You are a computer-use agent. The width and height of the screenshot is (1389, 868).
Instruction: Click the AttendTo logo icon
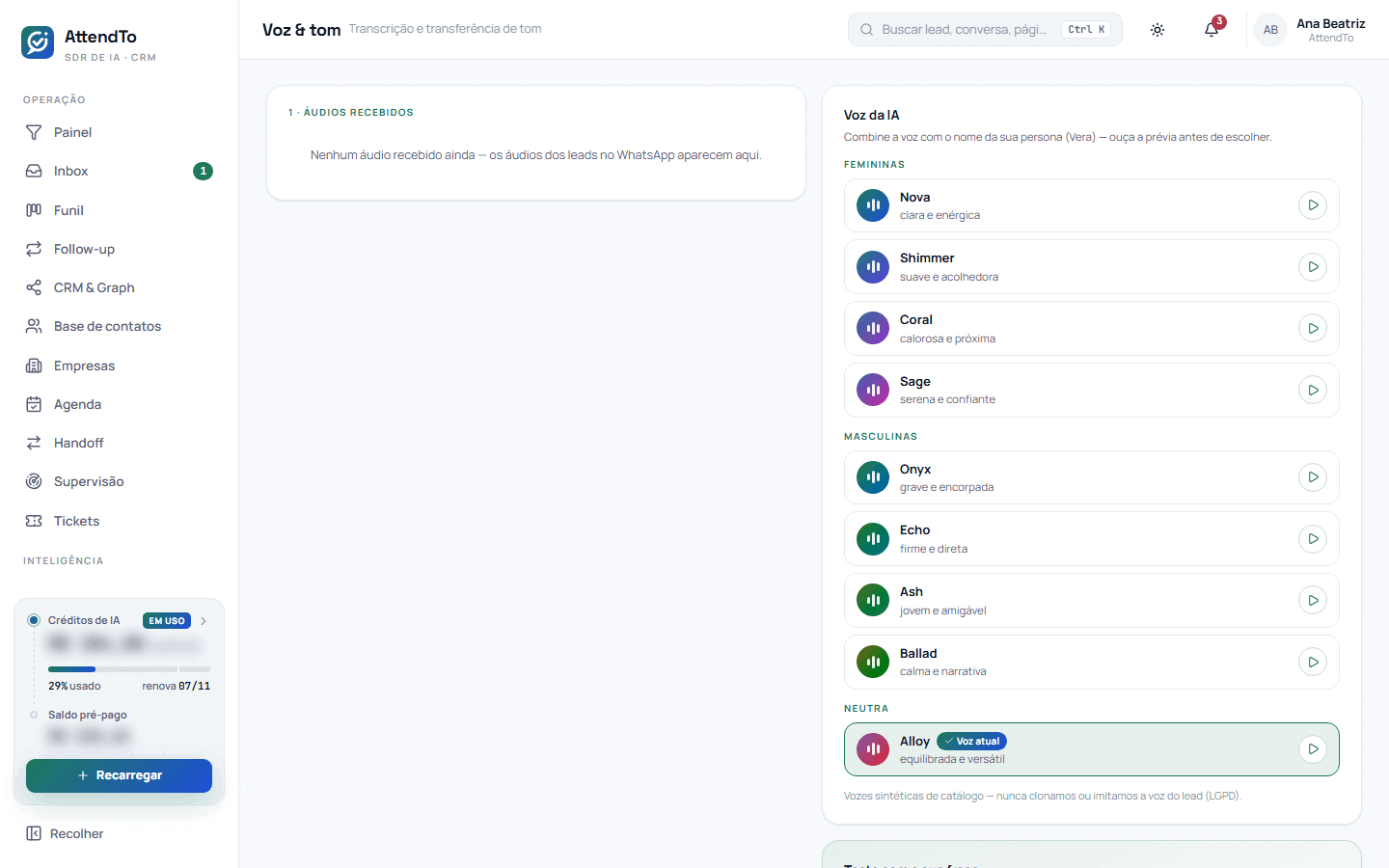[38, 42]
